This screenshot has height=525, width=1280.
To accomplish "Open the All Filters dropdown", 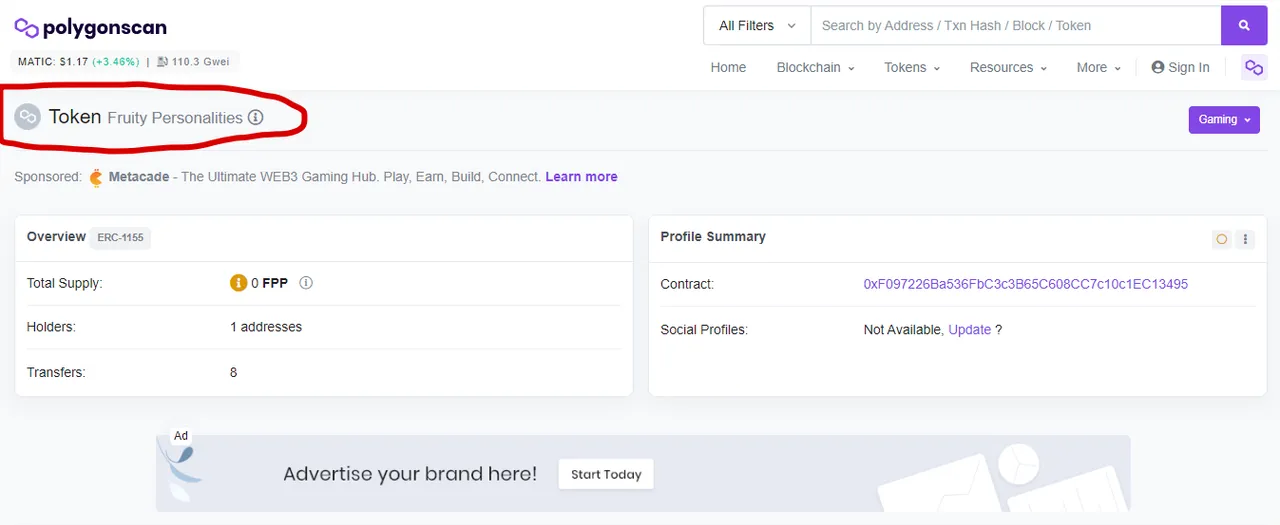I will coord(757,25).
